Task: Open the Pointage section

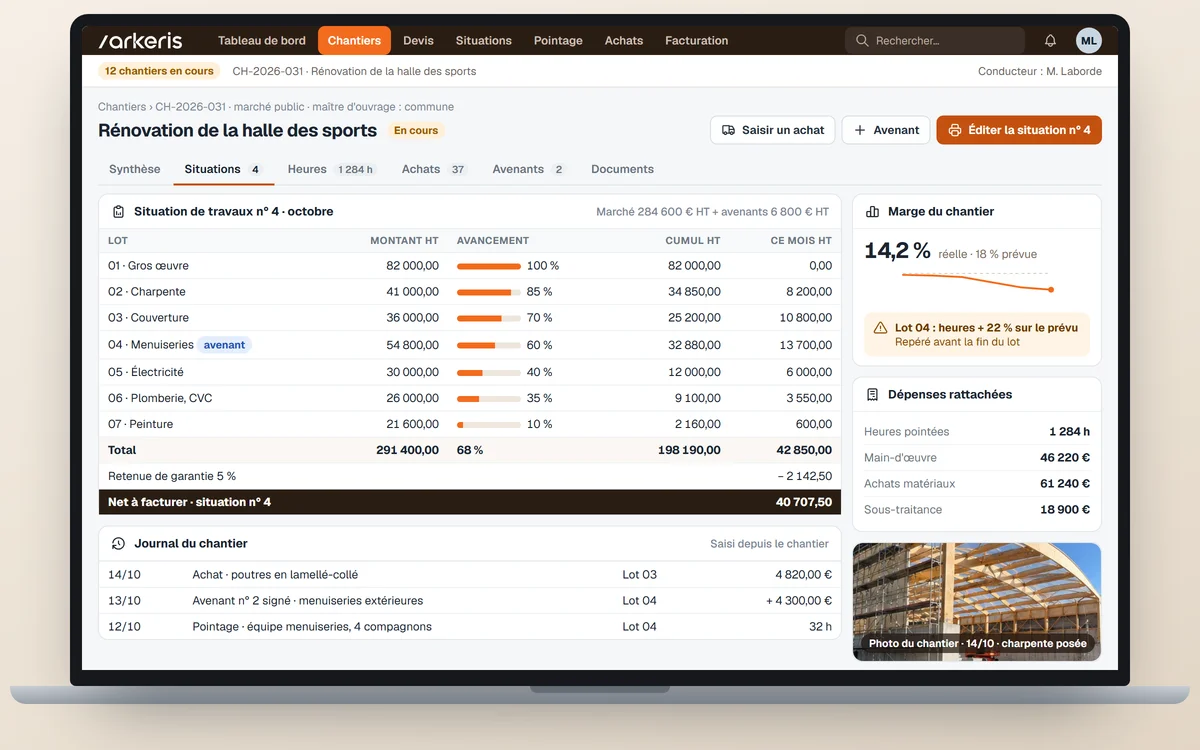Action: [558, 41]
